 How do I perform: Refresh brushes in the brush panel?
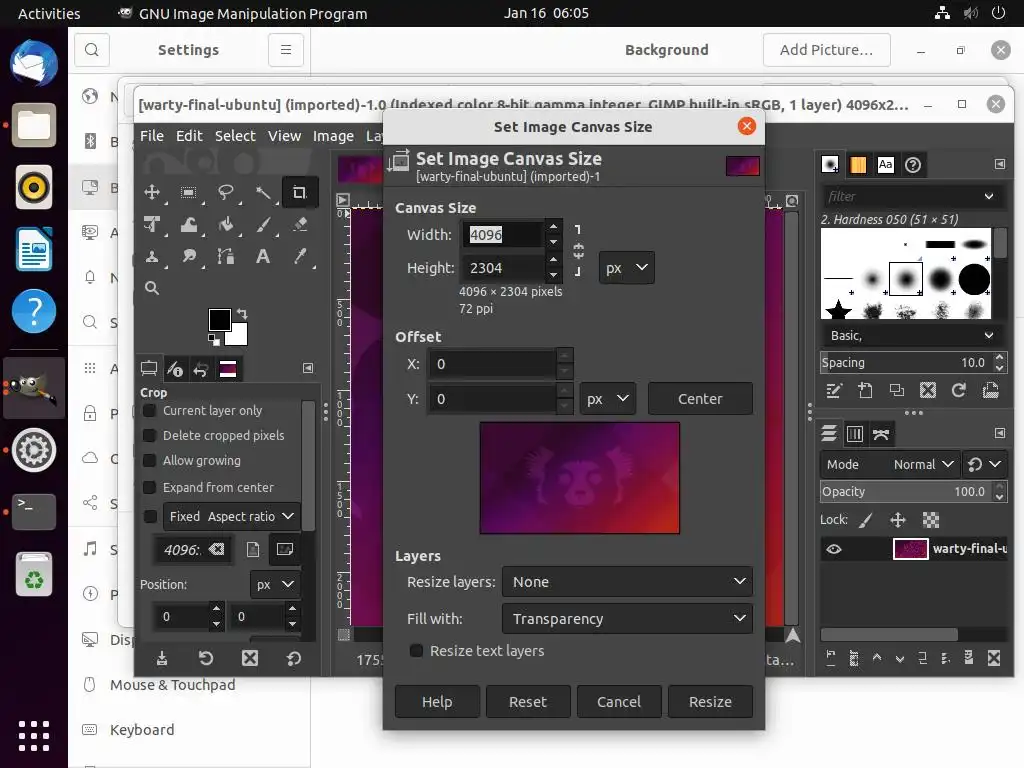pos(958,391)
